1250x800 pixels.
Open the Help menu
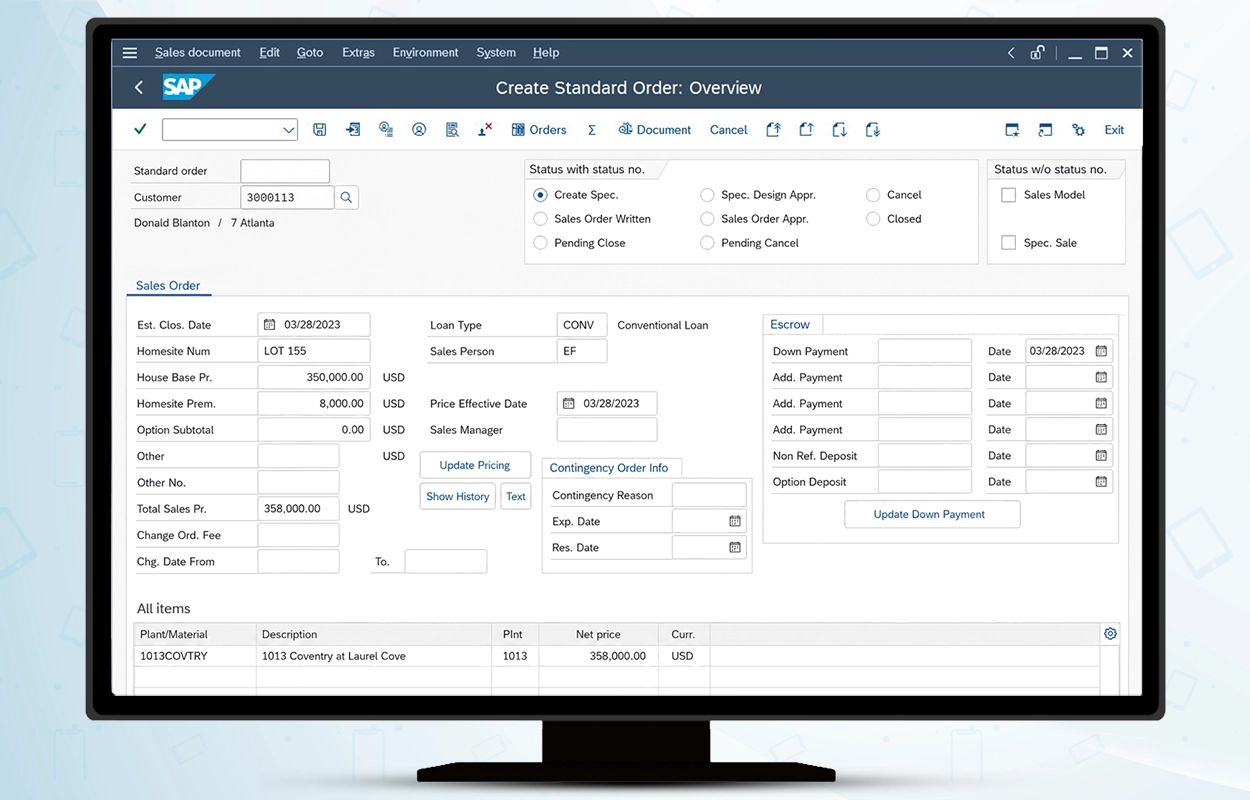546,53
